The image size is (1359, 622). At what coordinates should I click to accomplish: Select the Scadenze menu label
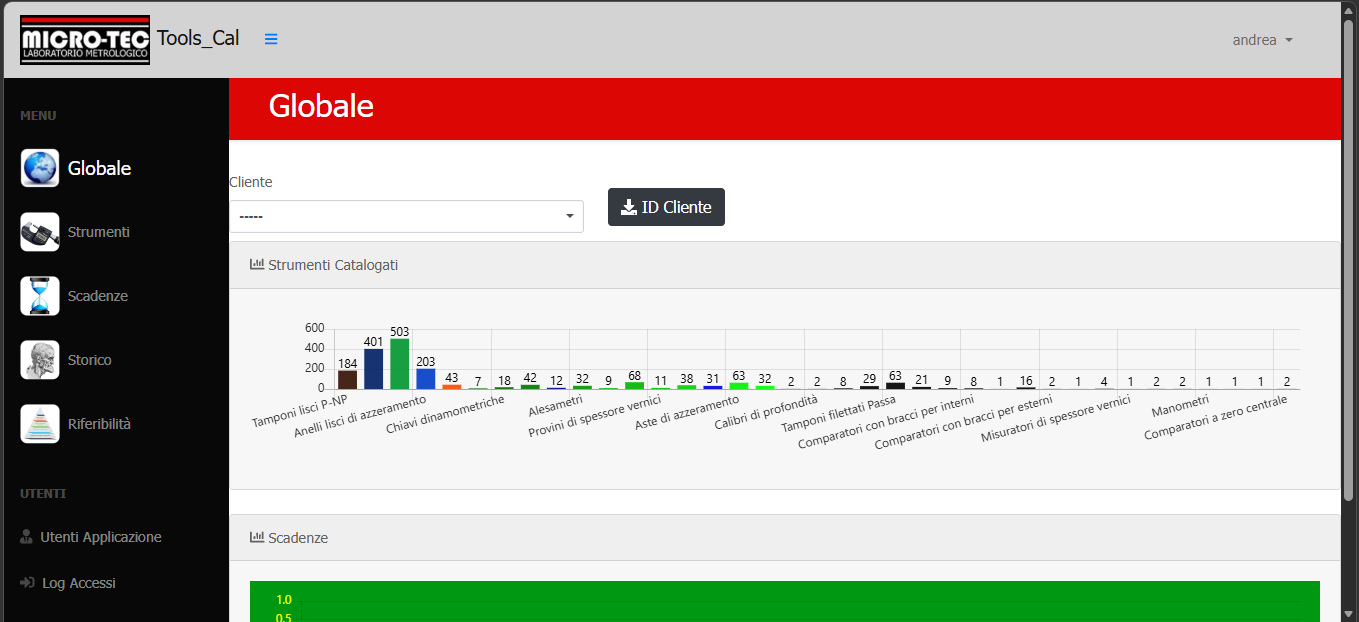(x=98, y=296)
